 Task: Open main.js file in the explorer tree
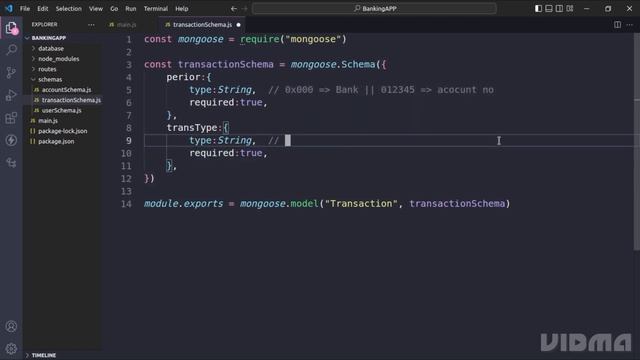(x=48, y=121)
